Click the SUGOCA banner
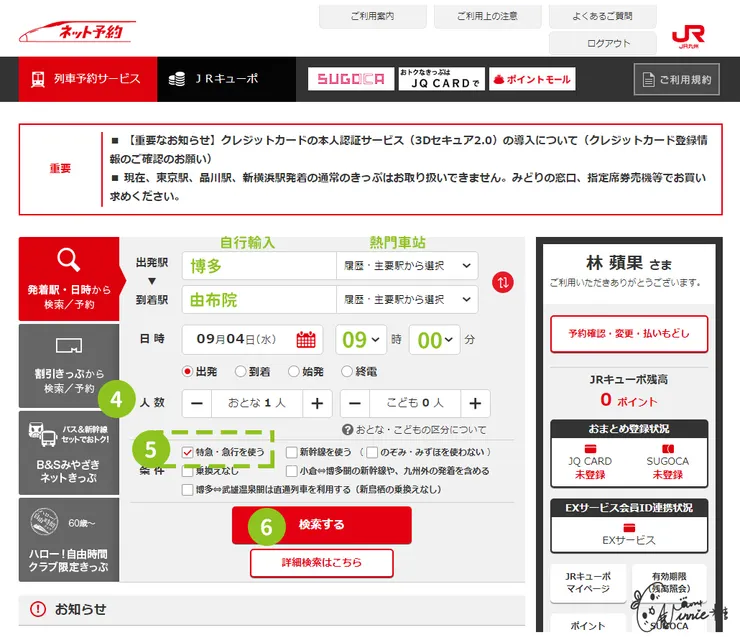740x637 pixels. pyautogui.click(x=351, y=79)
